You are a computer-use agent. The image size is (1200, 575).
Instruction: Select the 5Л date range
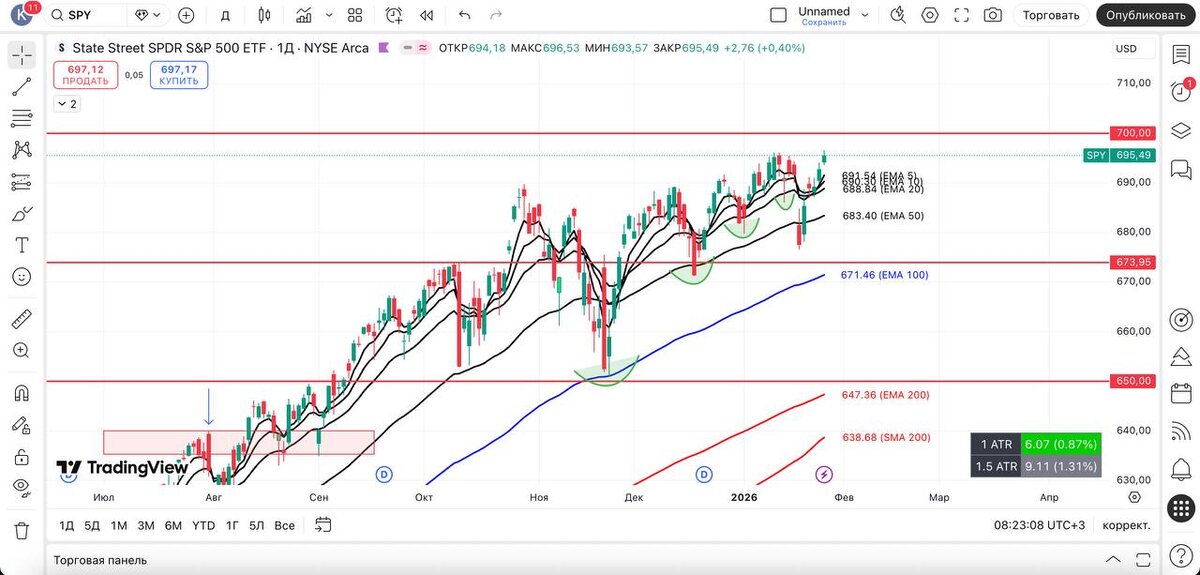257,525
